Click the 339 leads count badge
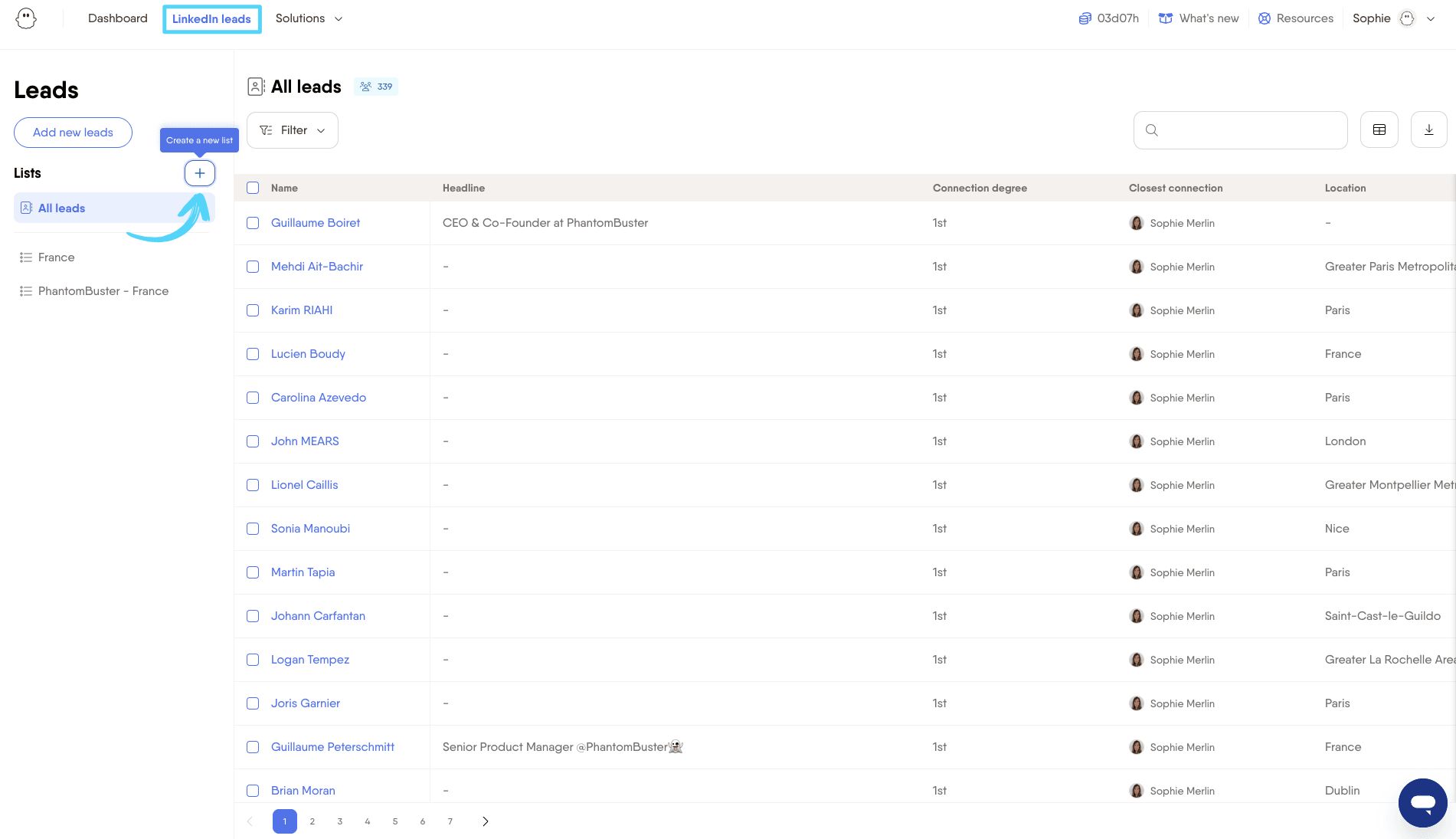The image size is (1456, 839). [x=376, y=87]
